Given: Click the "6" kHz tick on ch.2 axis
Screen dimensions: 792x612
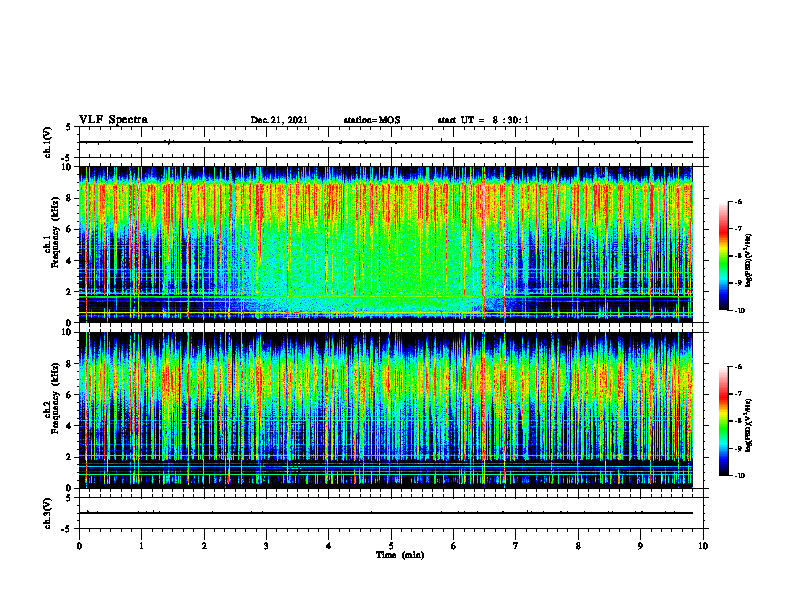Looking at the screenshot, I should (68, 395).
